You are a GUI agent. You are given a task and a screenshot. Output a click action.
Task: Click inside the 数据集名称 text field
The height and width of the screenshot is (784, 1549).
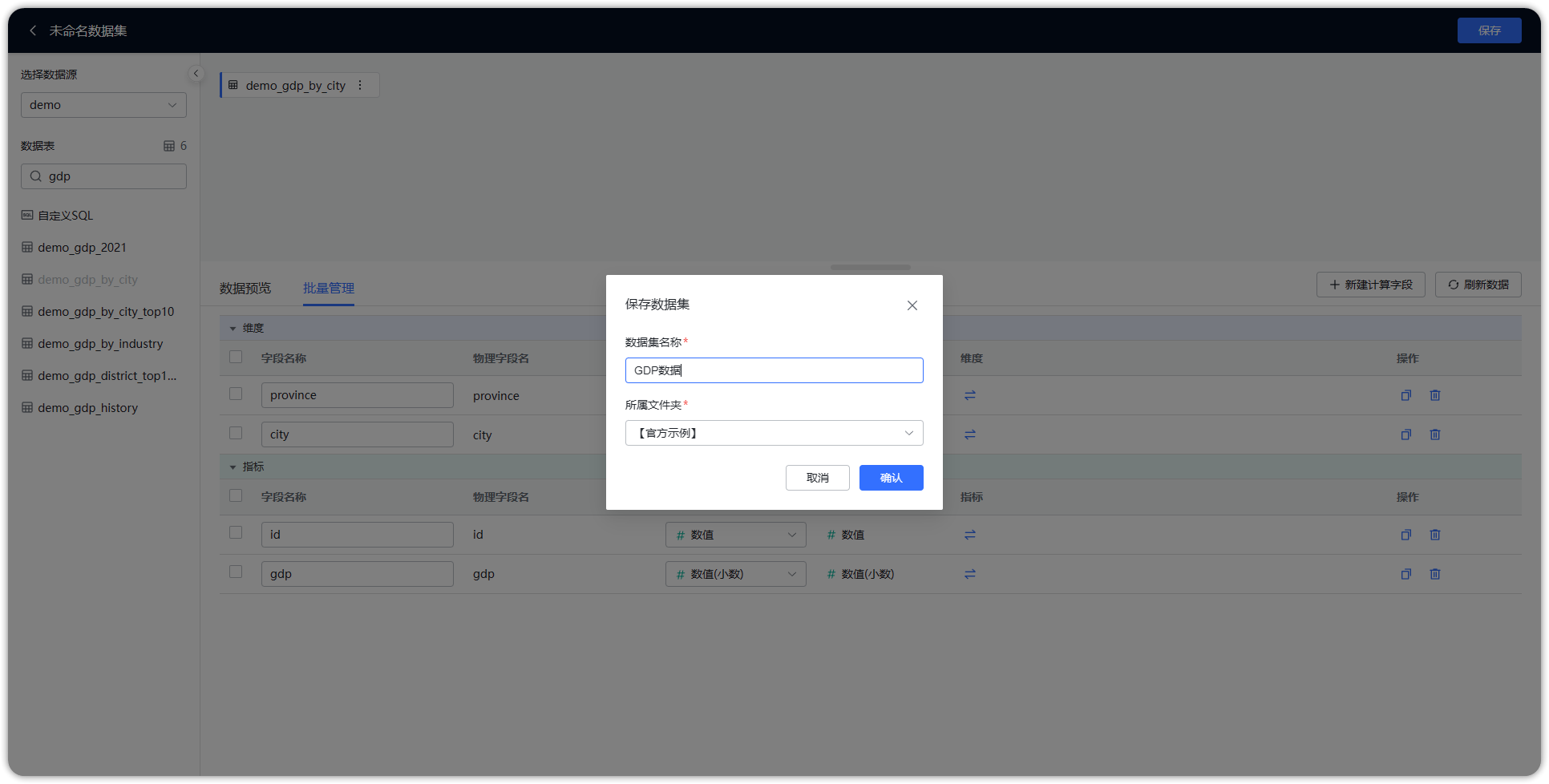tap(773, 370)
